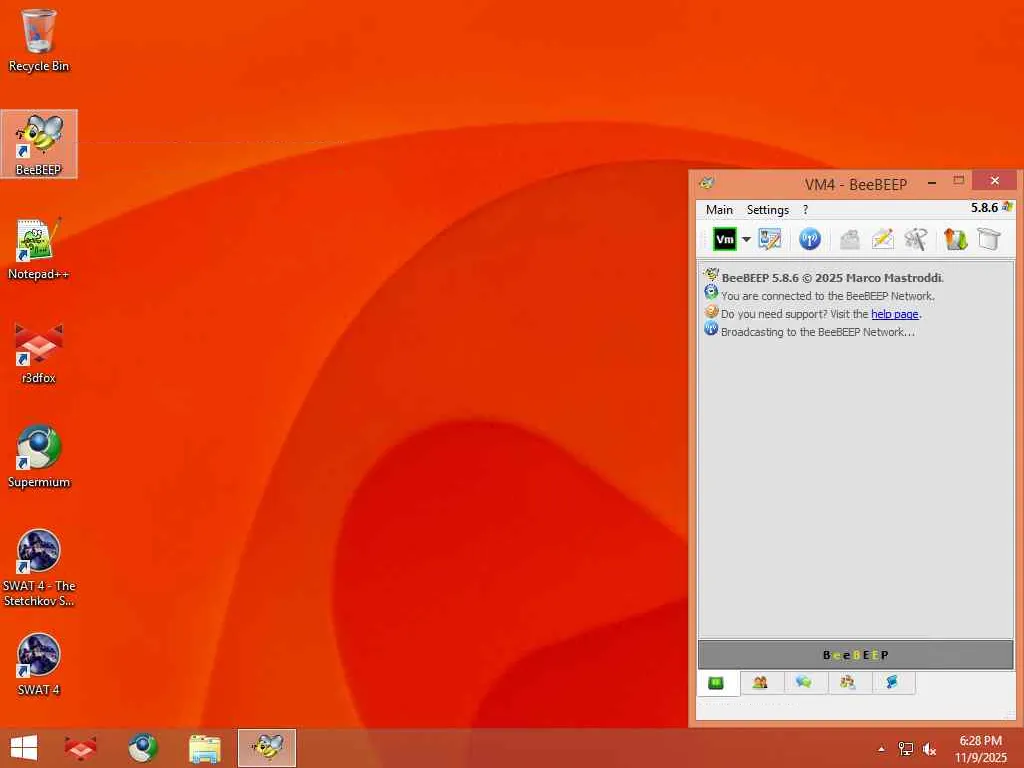This screenshot has height=768, width=1024.
Task: Click "You are connected to the BeeBEEP Network" text
Action: click(x=827, y=296)
